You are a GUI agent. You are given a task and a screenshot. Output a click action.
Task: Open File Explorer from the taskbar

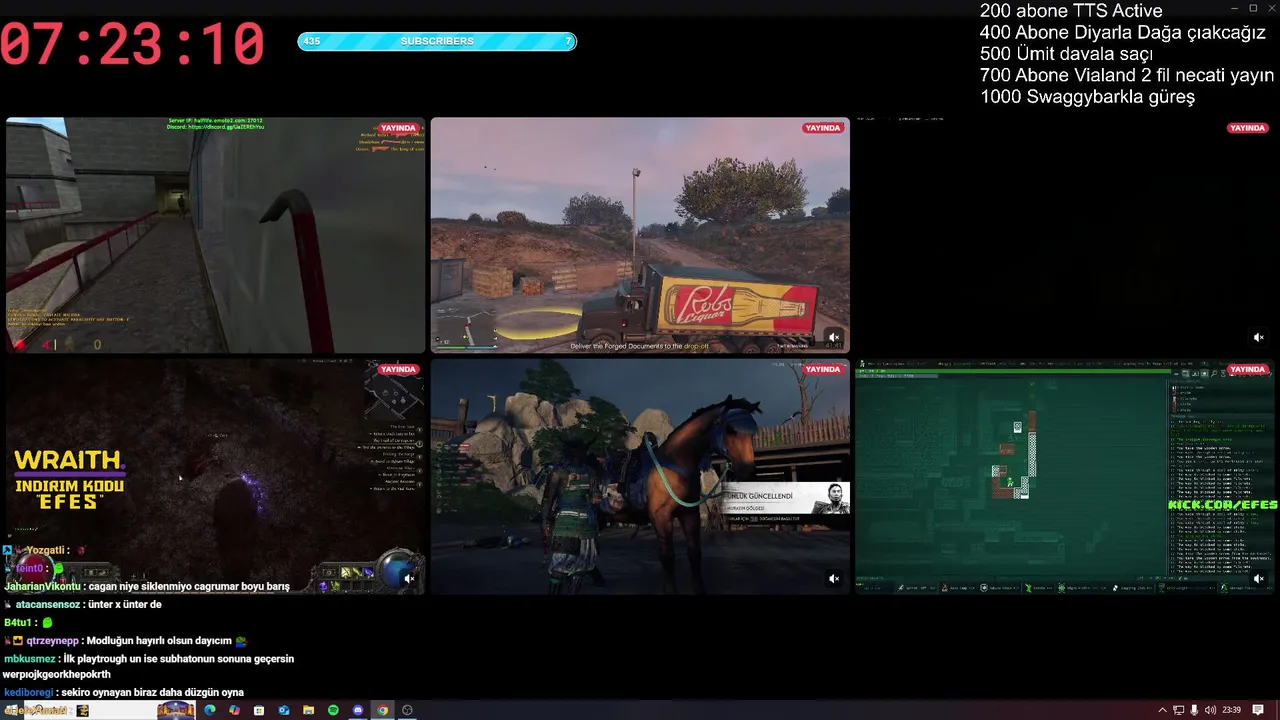[308, 710]
